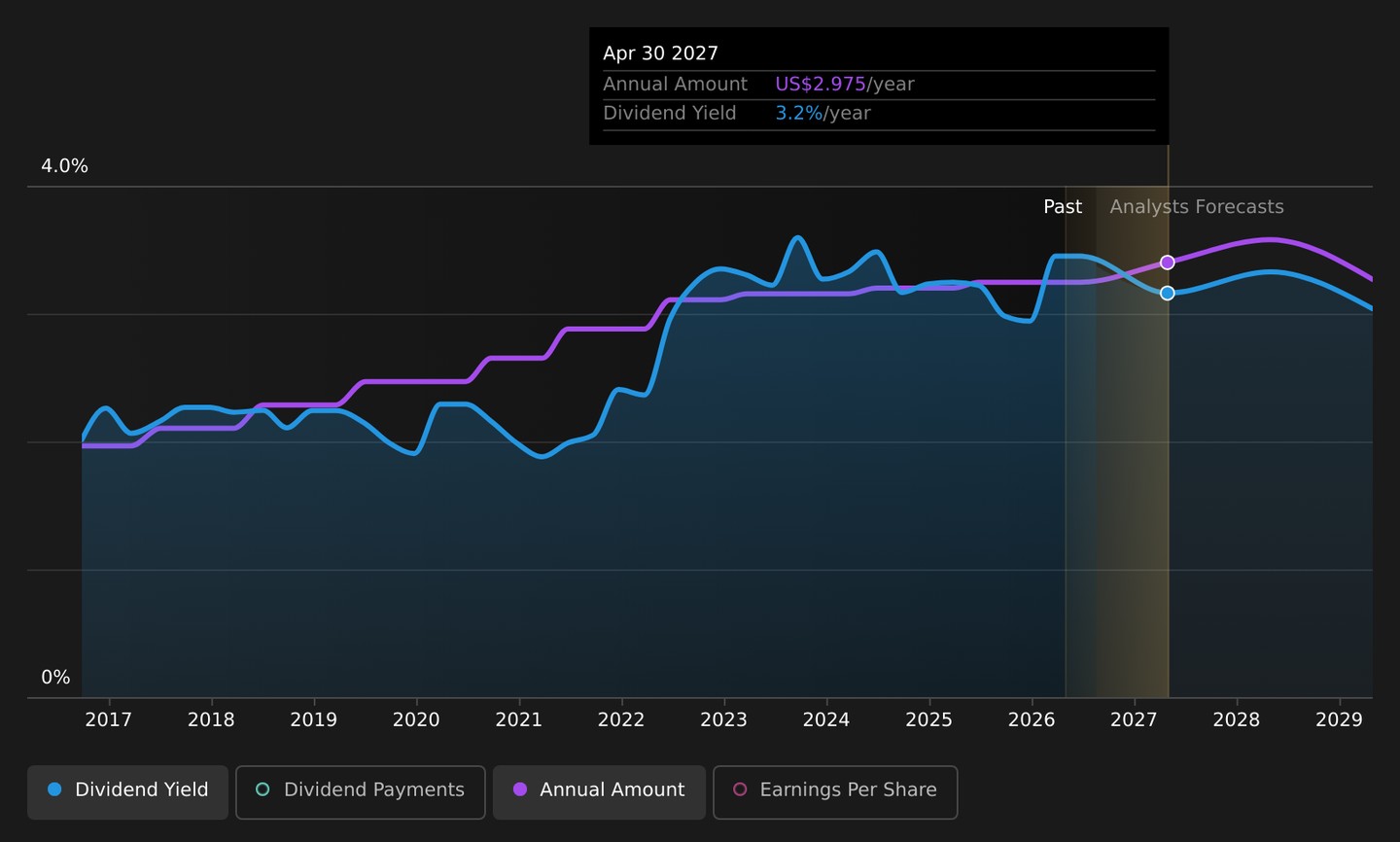Screen dimensions: 1400x842
Task: Click the Analysts Forecasts label
Action: coord(1197,207)
